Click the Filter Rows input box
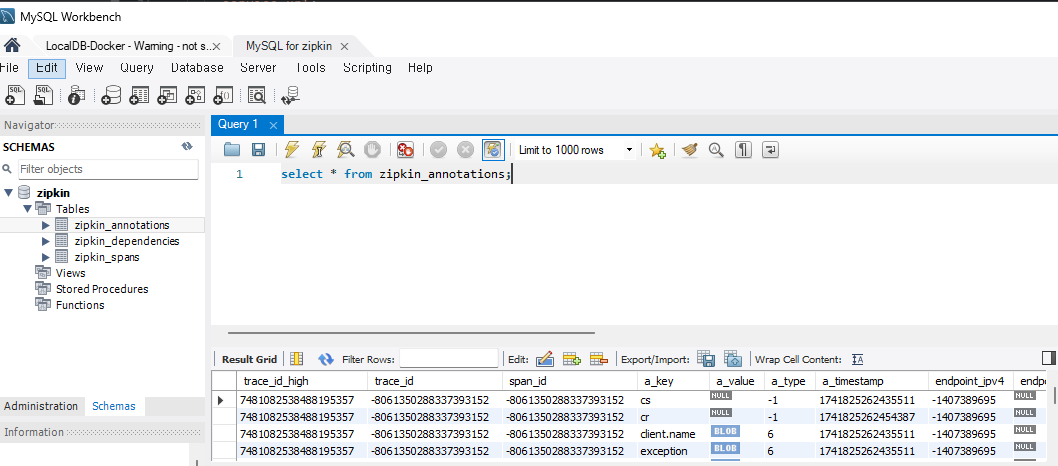The height and width of the screenshot is (466, 1058). point(449,359)
